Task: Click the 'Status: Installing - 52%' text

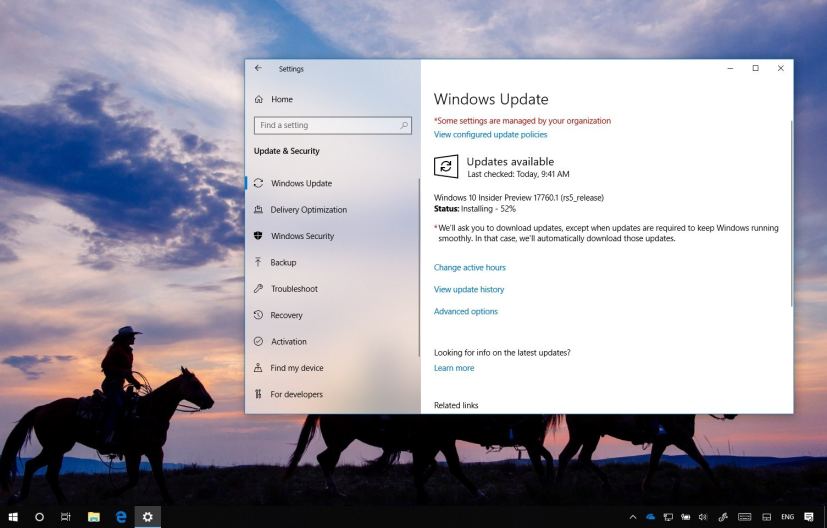Action: 475,209
